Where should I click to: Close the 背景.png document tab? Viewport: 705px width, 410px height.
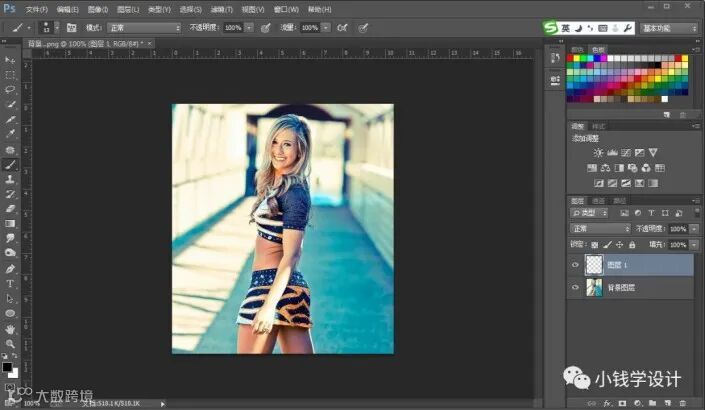(x=150, y=43)
